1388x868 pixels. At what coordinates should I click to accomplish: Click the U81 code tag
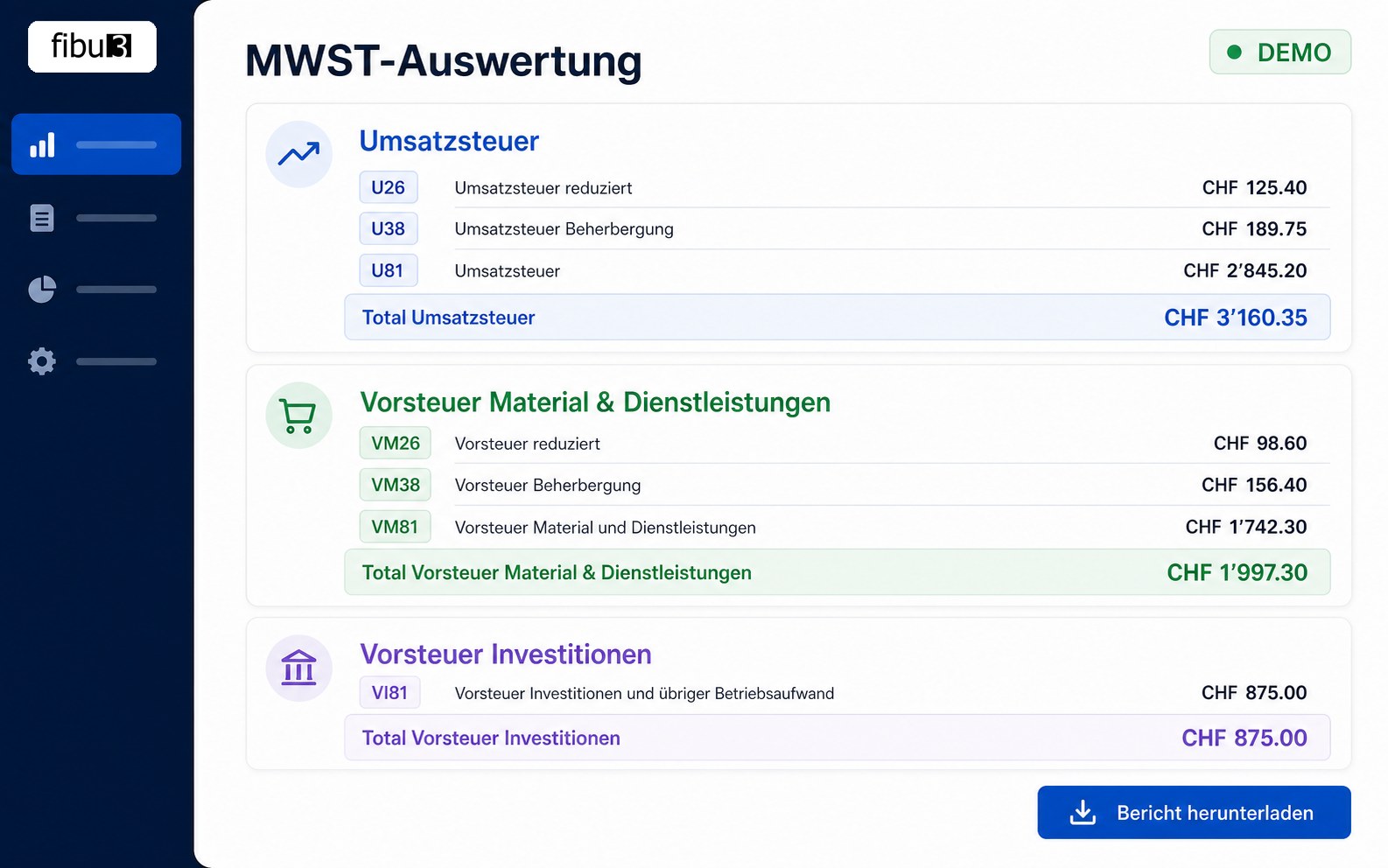(x=389, y=270)
